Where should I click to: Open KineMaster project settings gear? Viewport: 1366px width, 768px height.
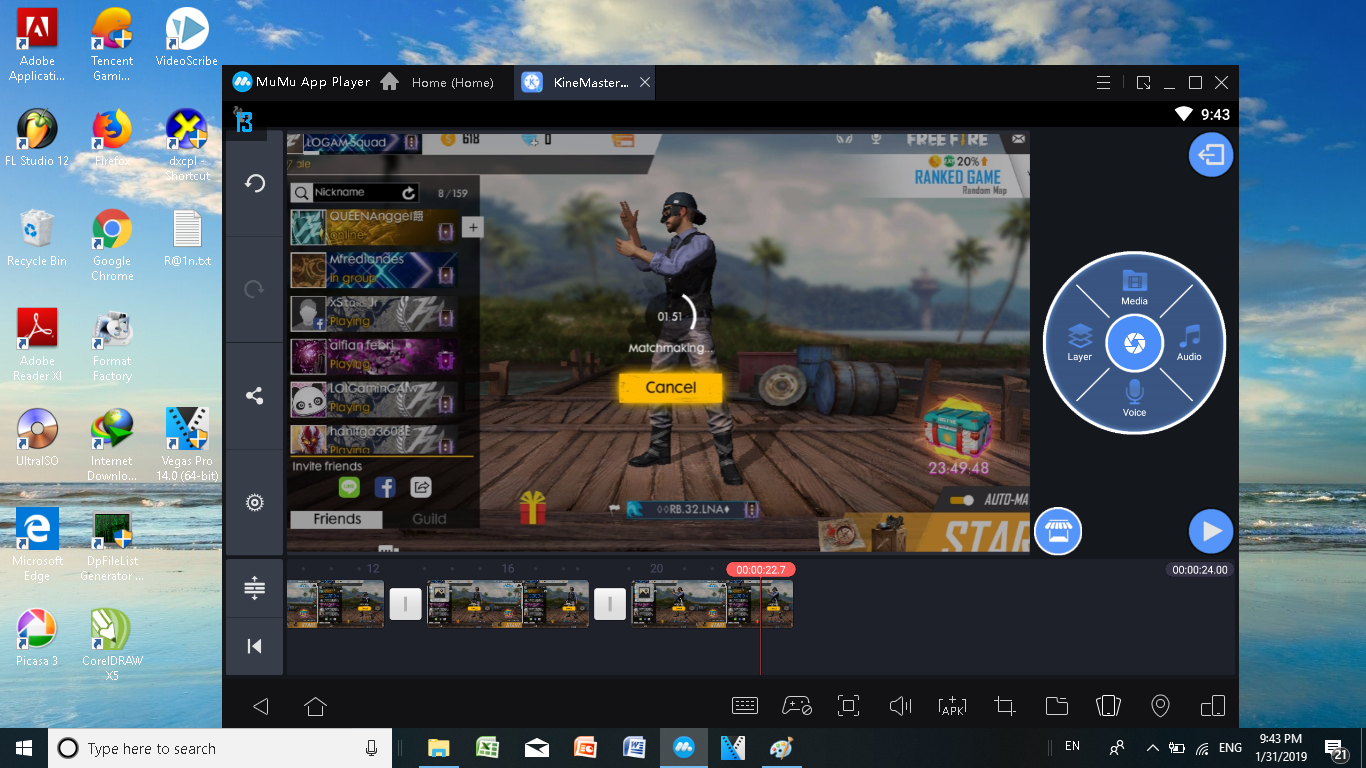(x=255, y=502)
